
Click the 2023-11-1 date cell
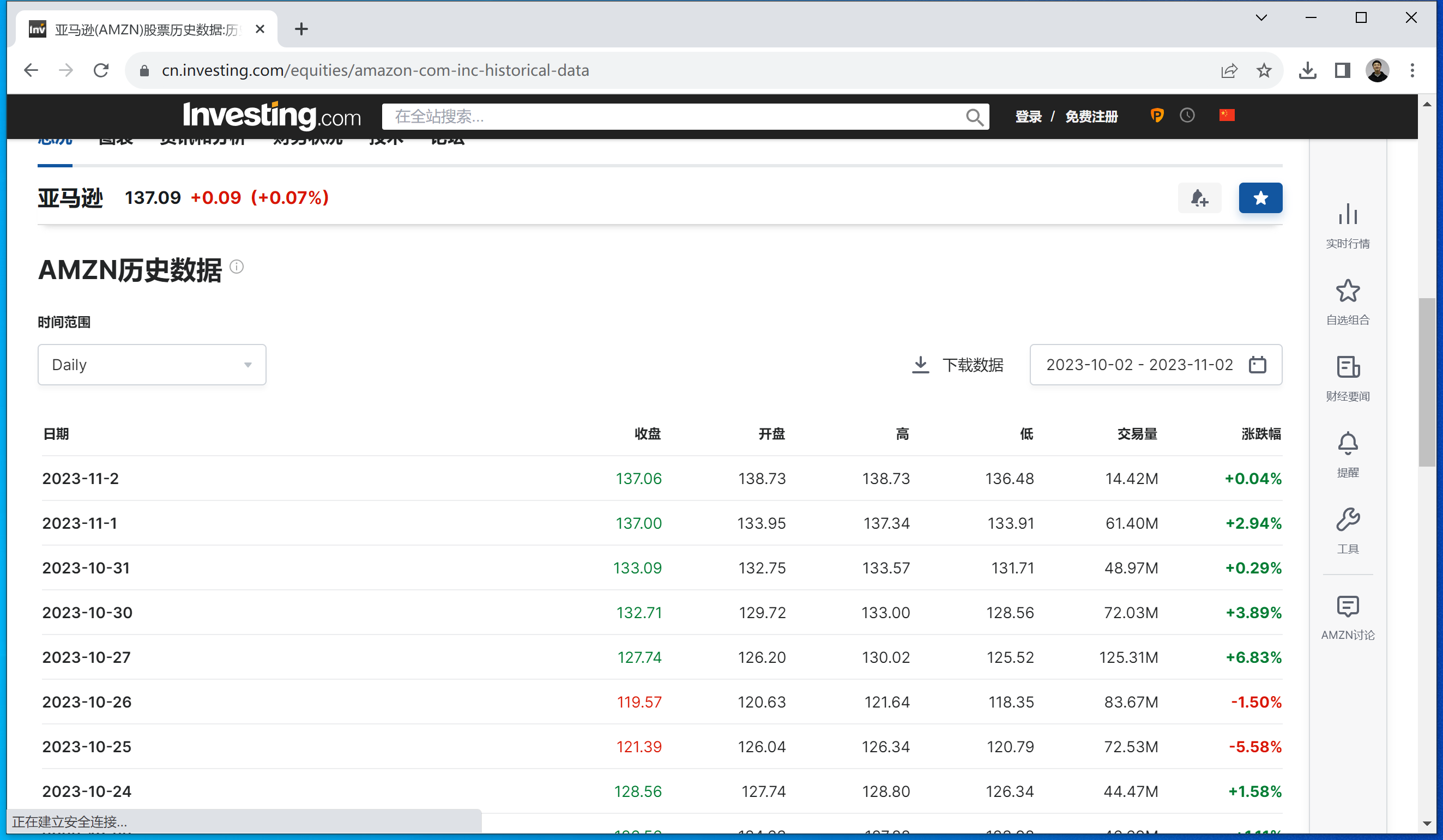point(80,523)
